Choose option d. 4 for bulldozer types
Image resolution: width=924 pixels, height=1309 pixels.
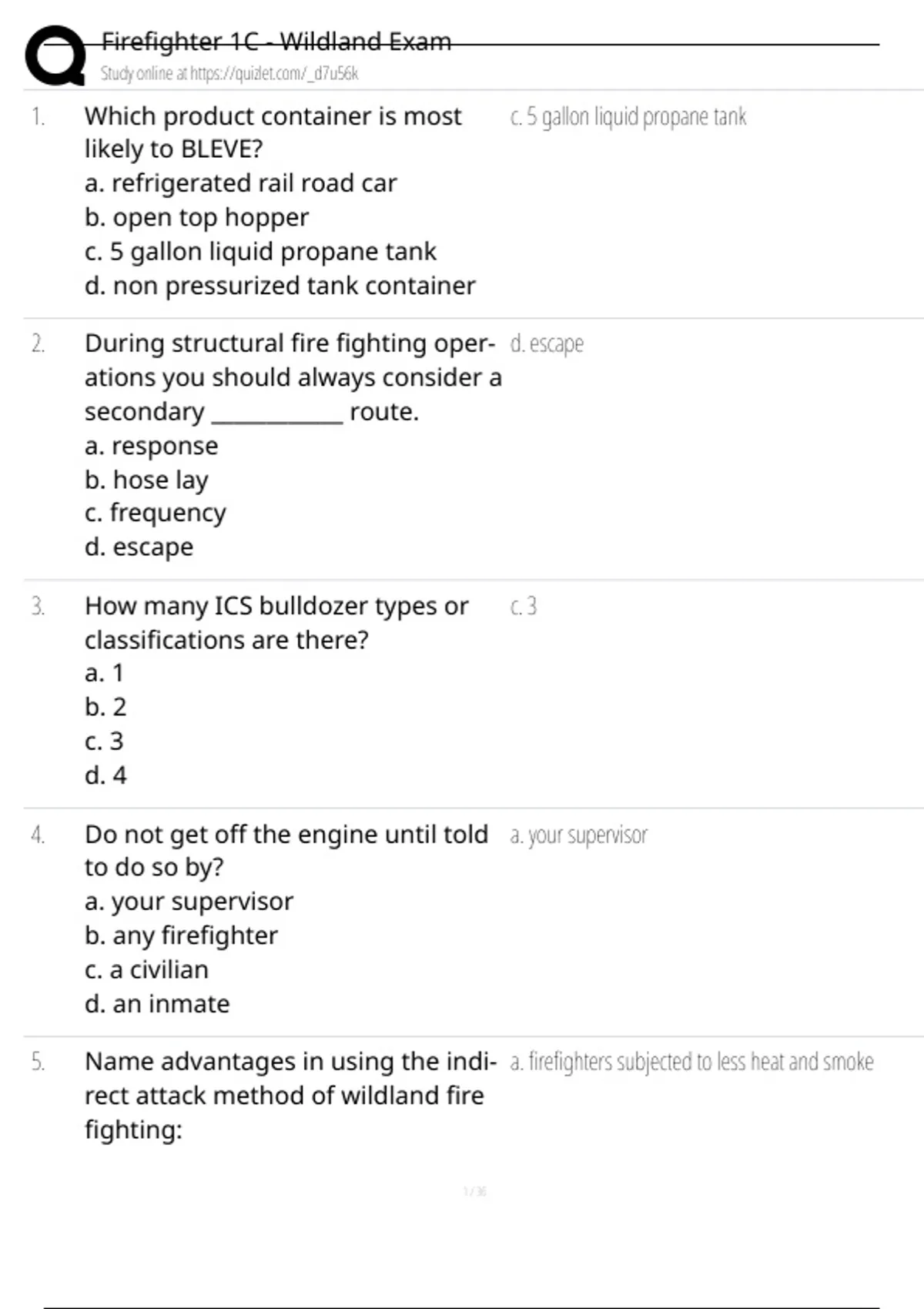105,775
